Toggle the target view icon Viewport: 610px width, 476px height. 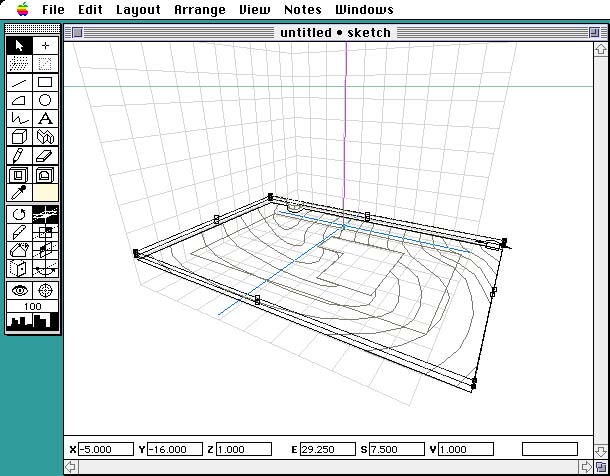click(45, 290)
